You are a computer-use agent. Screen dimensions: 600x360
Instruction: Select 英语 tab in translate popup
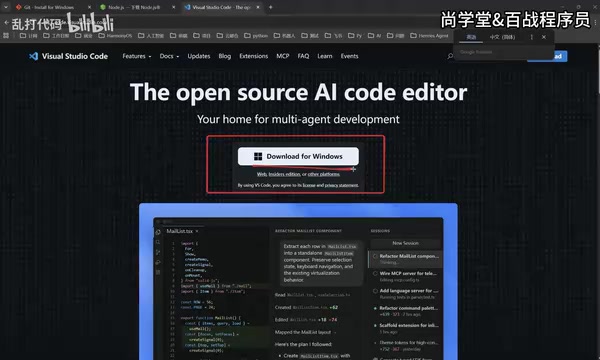click(x=471, y=37)
